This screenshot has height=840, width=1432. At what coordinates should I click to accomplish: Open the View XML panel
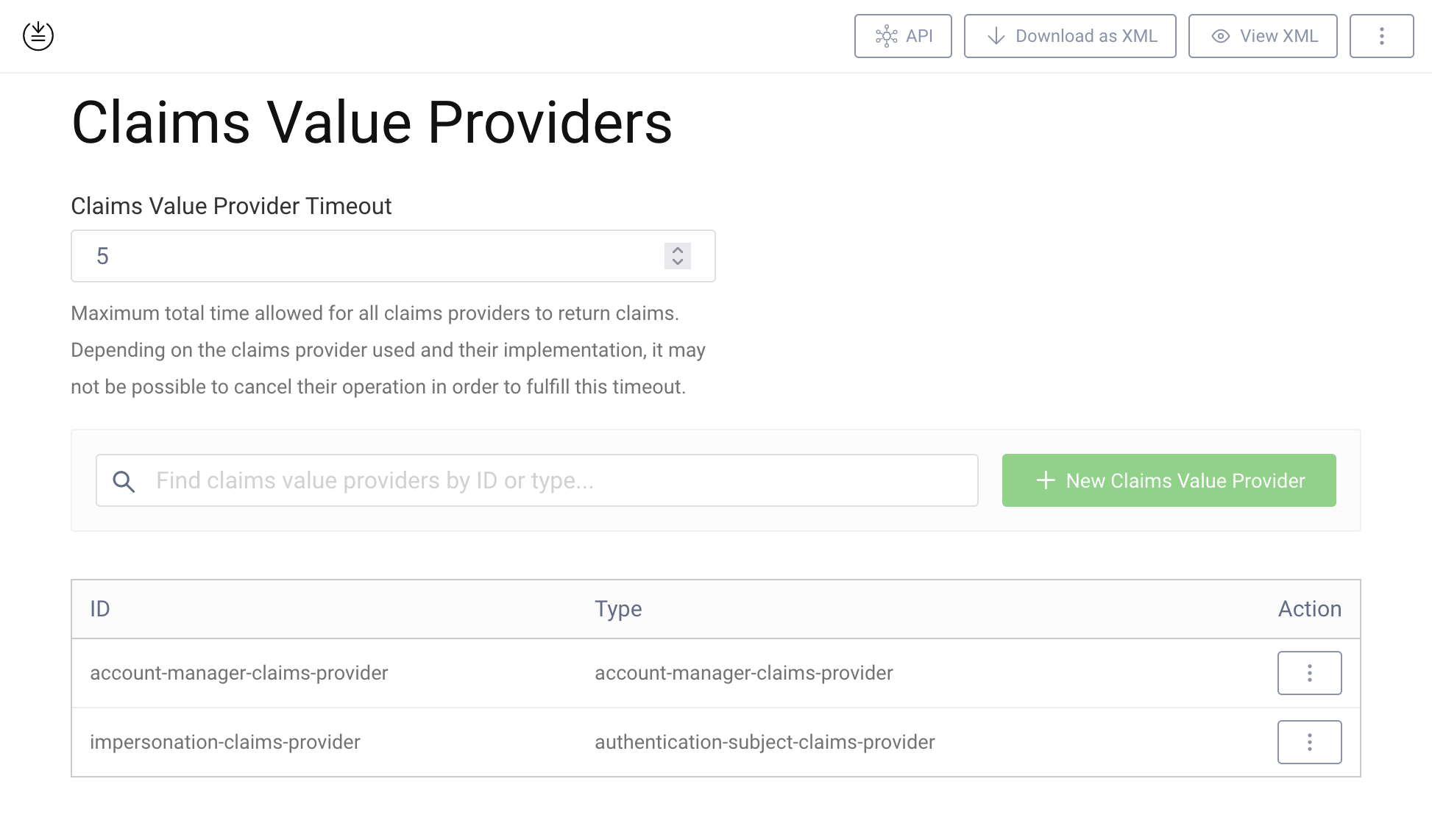(1263, 35)
